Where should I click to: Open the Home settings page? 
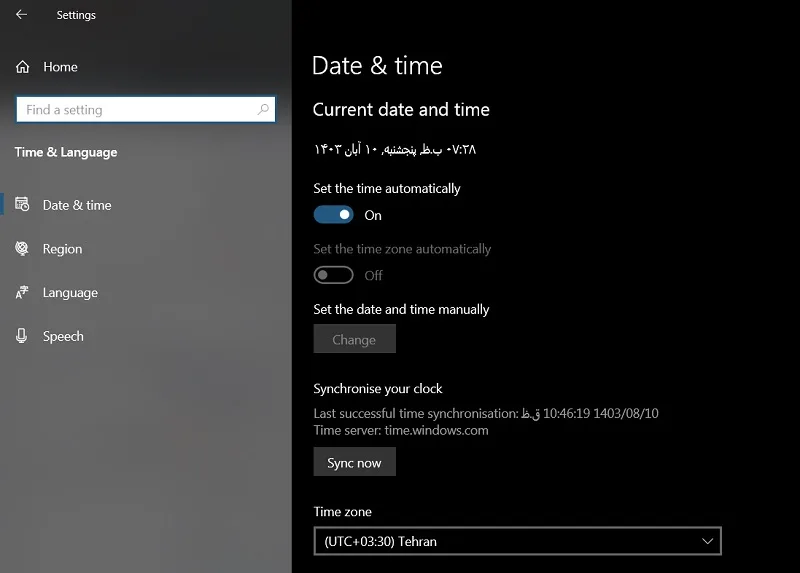coord(60,67)
